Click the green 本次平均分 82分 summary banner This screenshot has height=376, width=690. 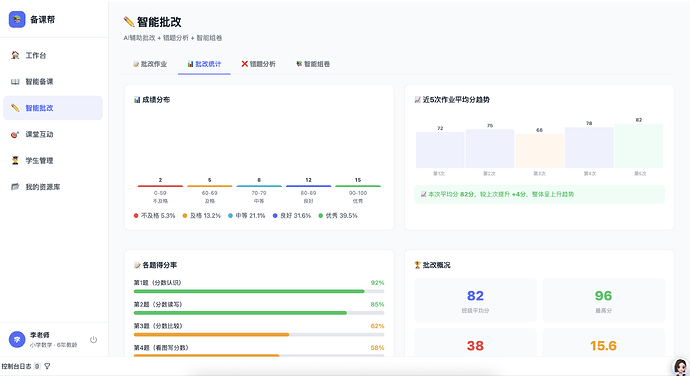[x=540, y=194]
